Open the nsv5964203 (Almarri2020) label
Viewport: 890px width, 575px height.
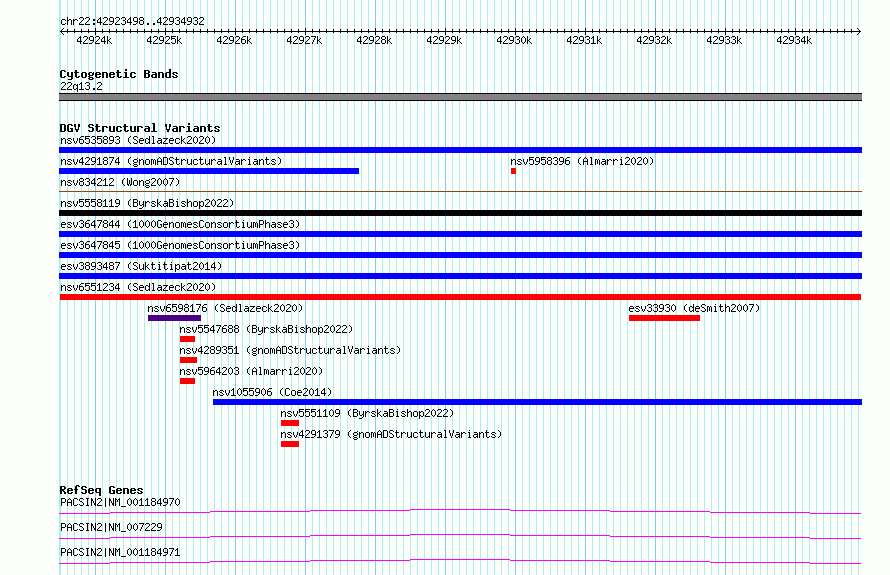point(251,371)
